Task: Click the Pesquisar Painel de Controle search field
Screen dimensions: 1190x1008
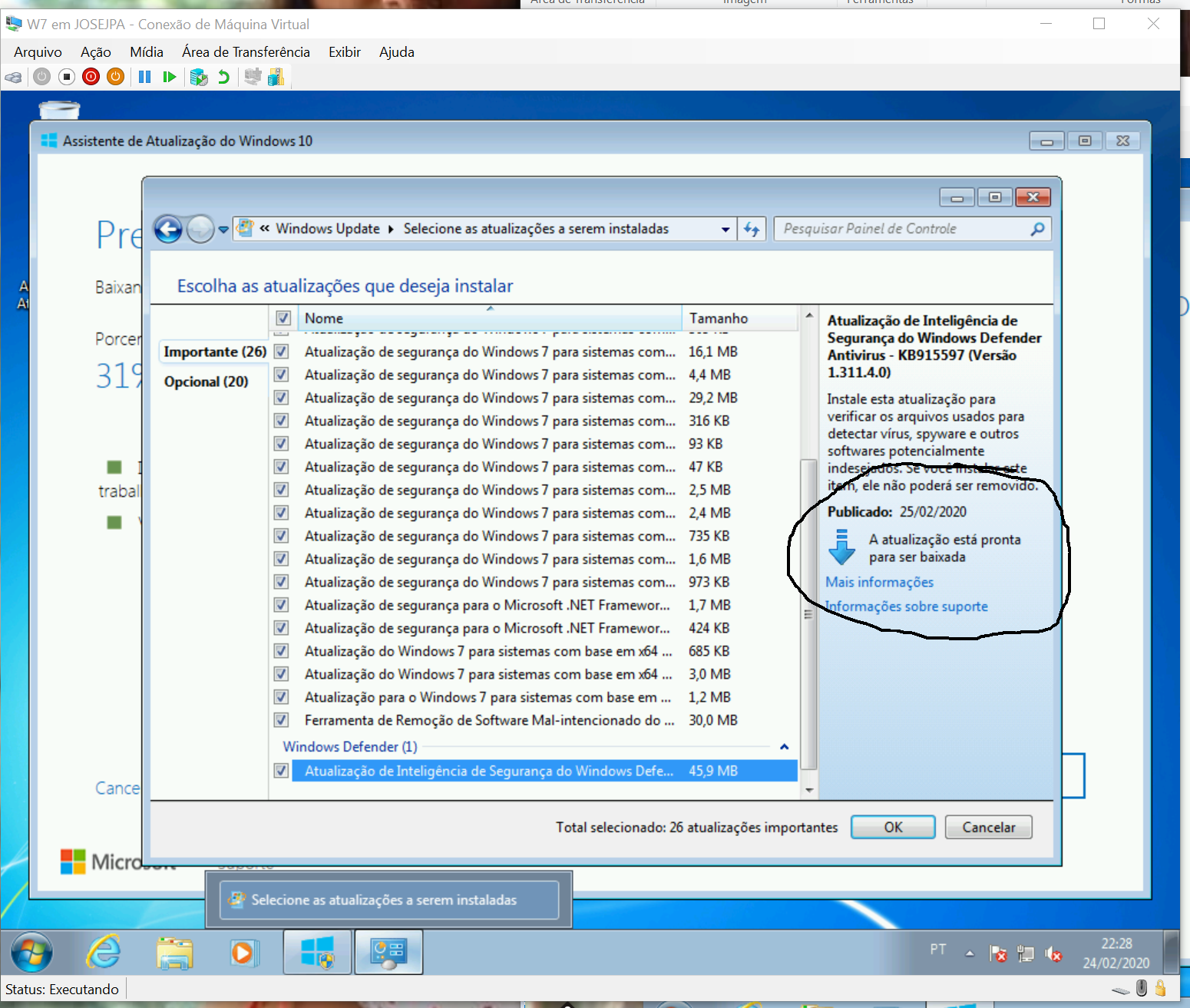Action: [x=902, y=229]
